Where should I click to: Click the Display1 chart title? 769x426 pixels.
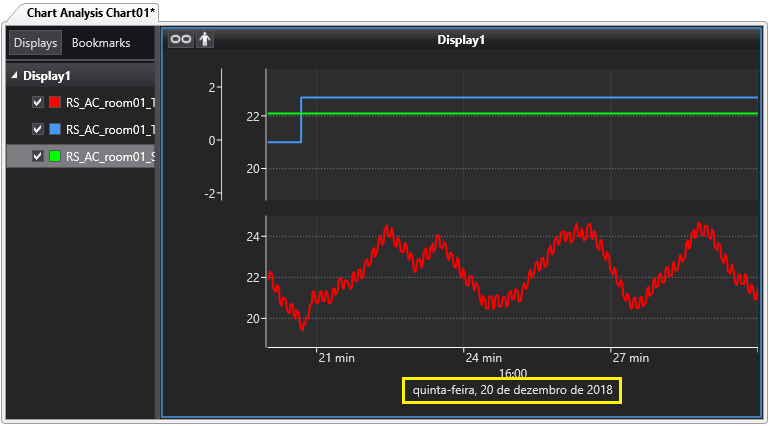[x=461, y=40]
